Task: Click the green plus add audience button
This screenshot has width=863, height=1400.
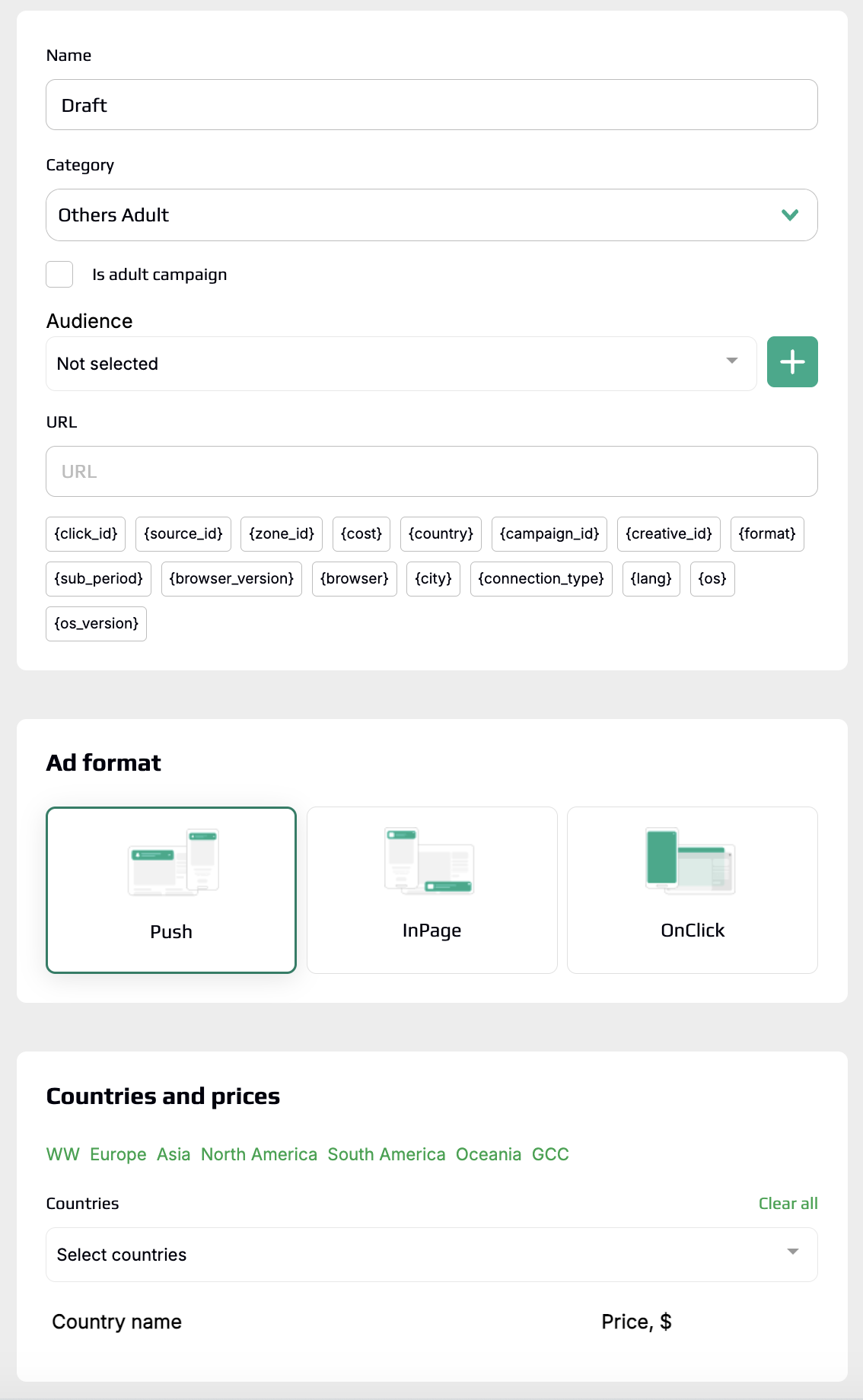Action: (x=792, y=362)
